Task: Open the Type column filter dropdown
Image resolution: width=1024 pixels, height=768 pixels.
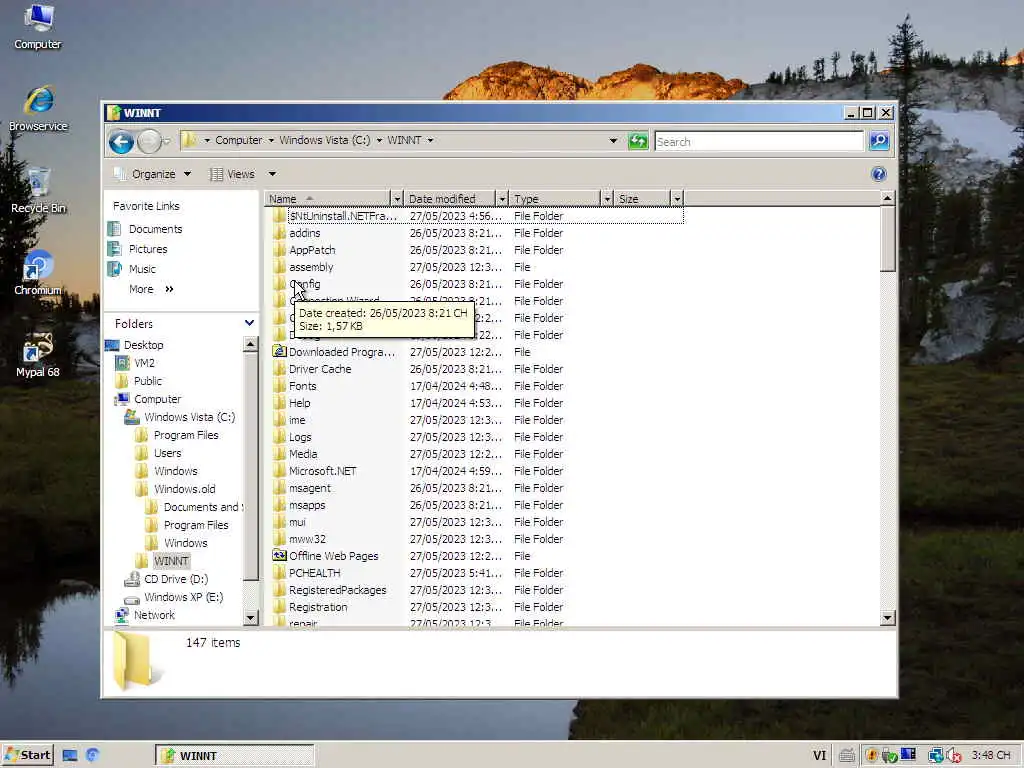Action: (607, 199)
